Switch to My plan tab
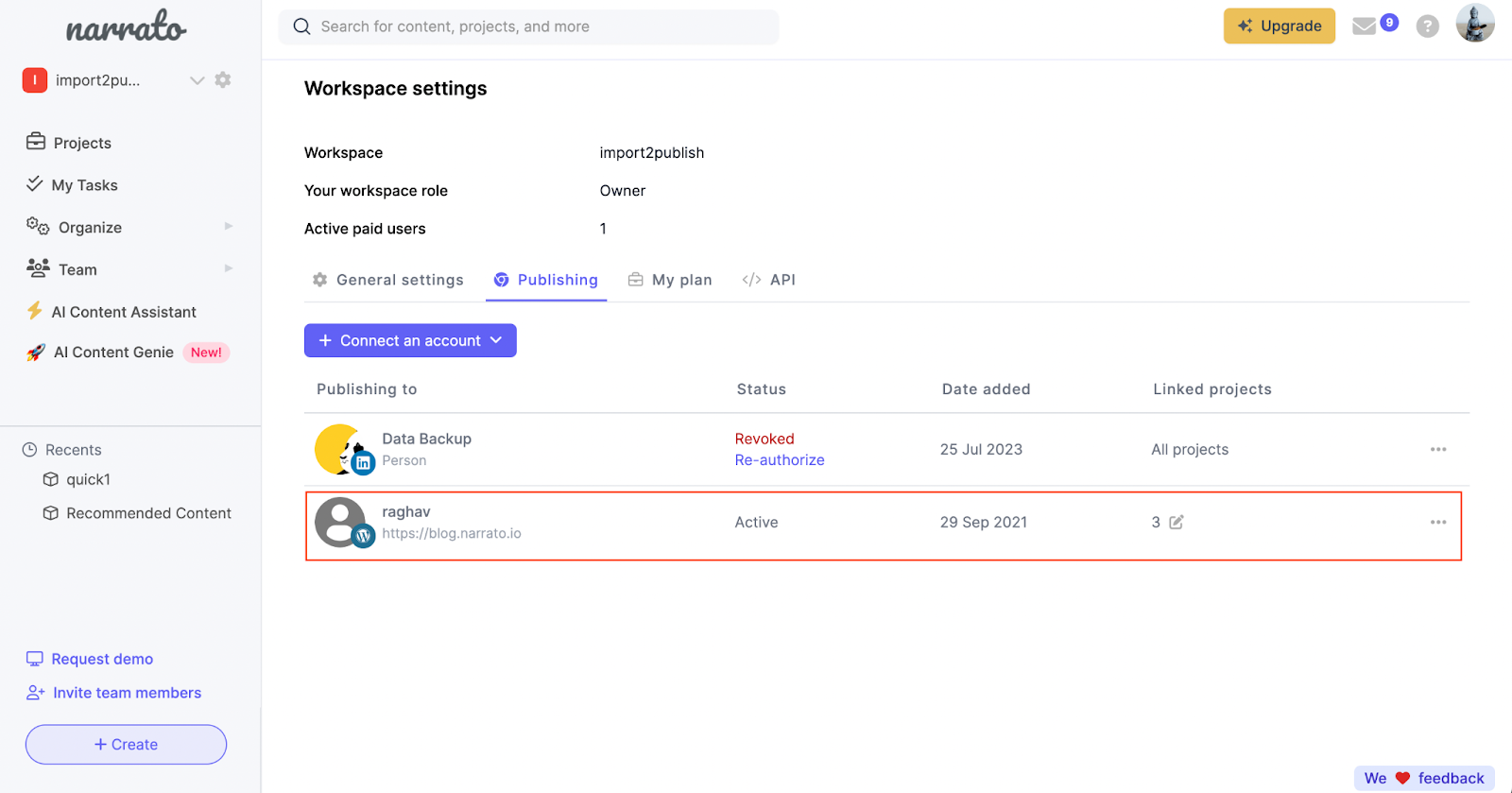The height and width of the screenshot is (793, 1512). (x=670, y=280)
